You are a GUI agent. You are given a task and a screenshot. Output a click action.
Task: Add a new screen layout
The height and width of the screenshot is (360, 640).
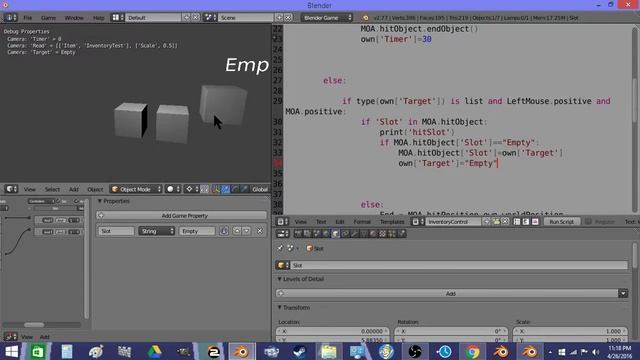point(187,18)
